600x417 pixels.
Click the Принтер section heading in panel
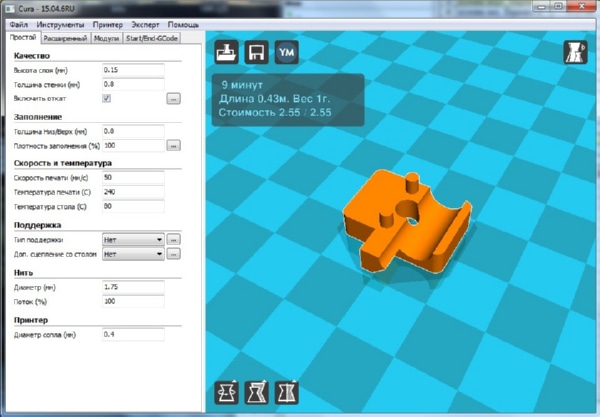point(31,320)
